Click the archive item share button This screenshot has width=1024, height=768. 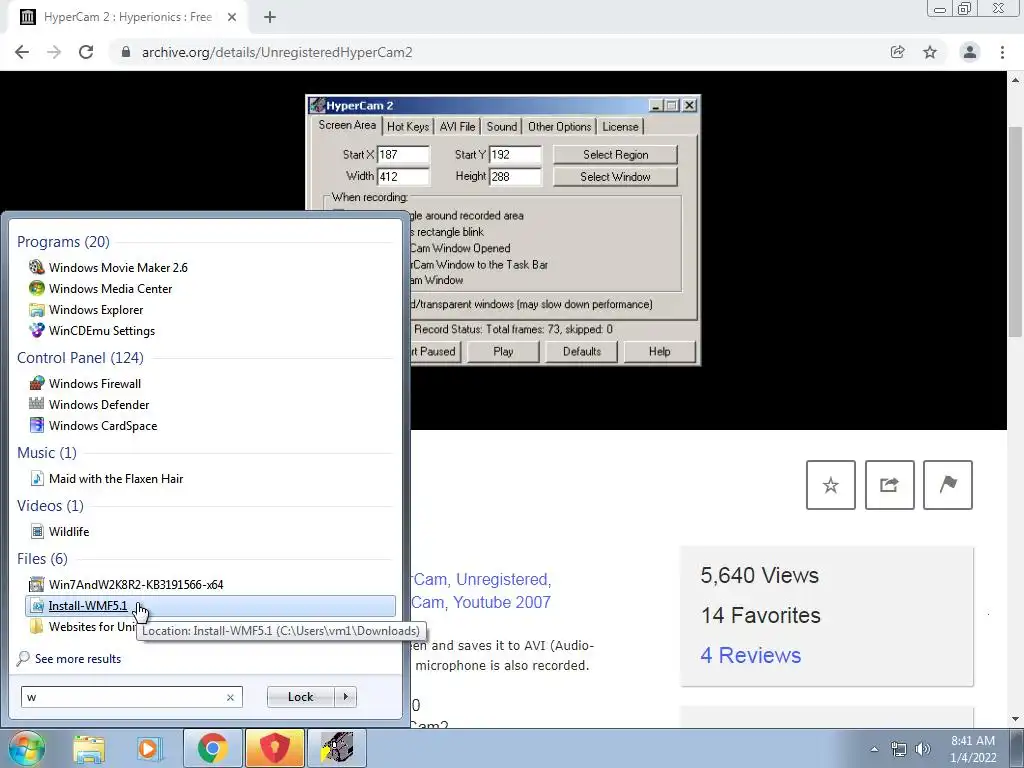tap(889, 485)
